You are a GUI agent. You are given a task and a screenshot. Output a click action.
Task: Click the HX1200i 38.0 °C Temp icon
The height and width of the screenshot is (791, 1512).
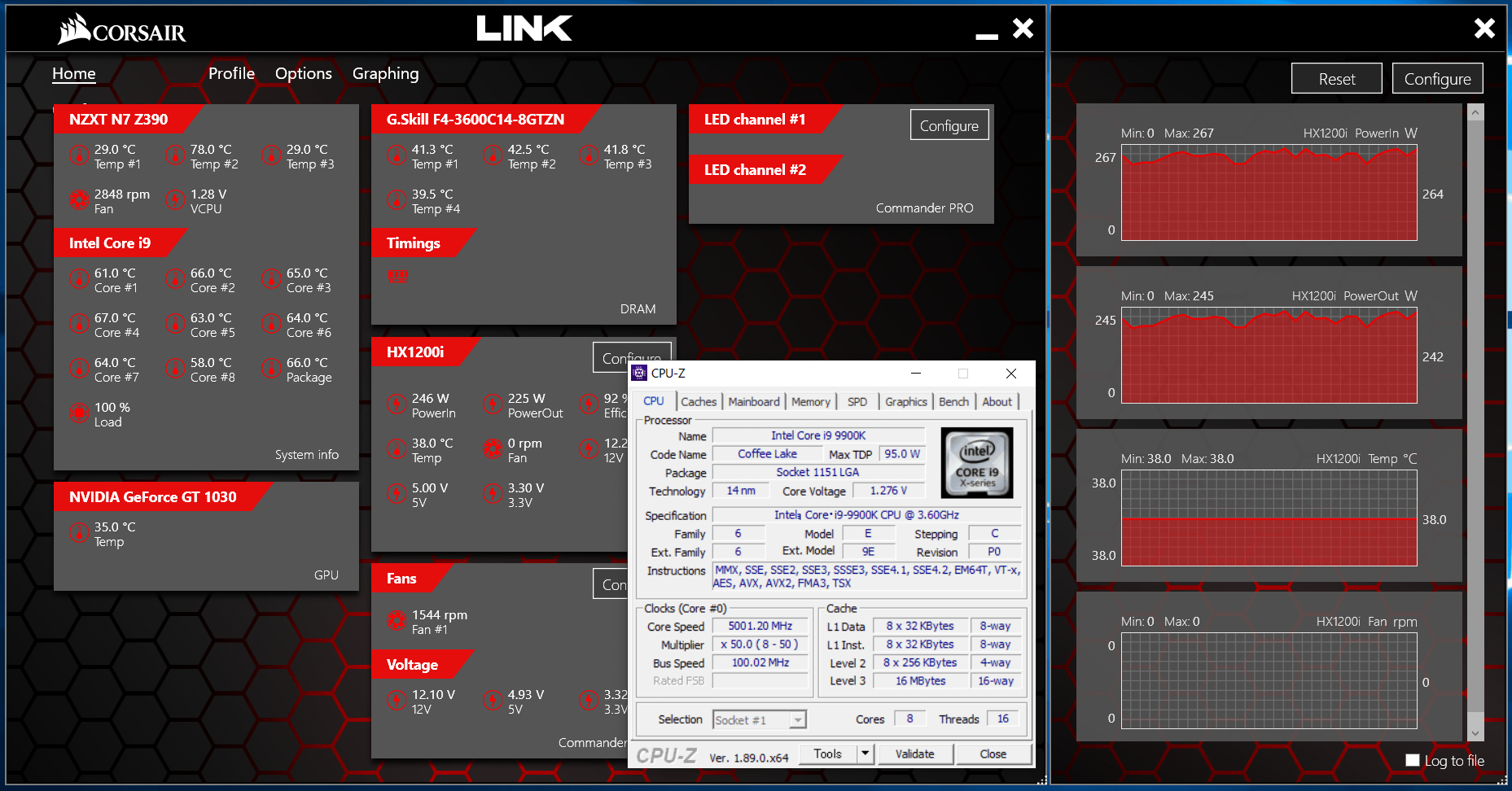397,448
